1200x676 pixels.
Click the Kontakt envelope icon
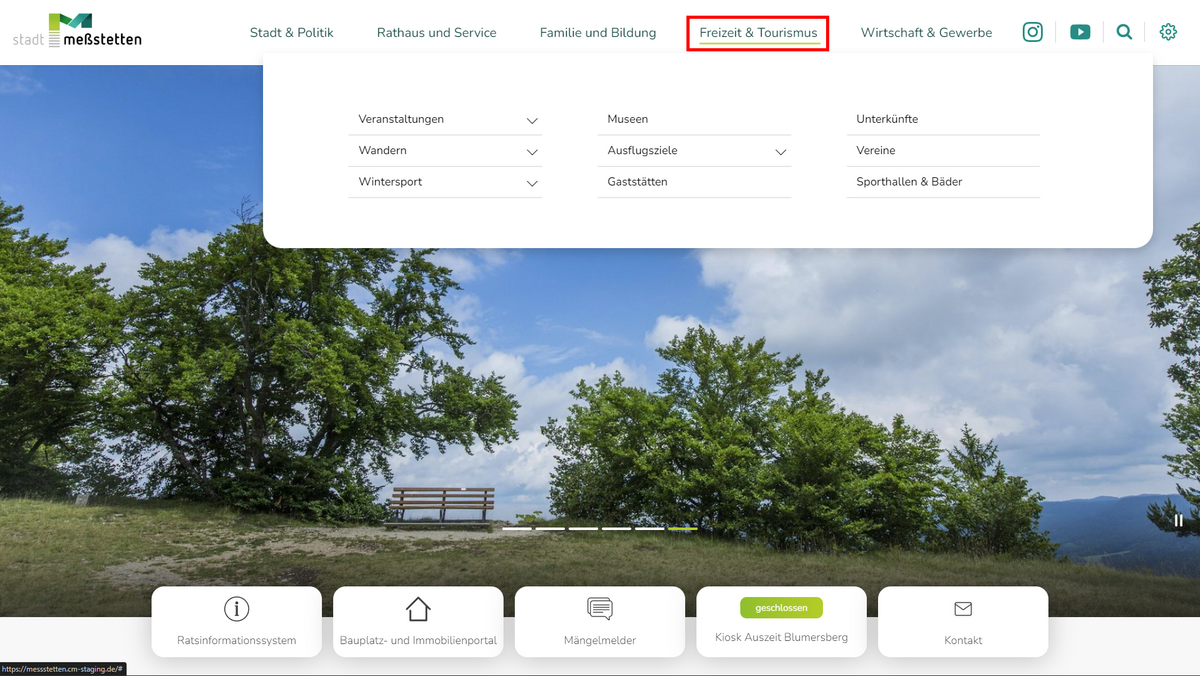(963, 608)
